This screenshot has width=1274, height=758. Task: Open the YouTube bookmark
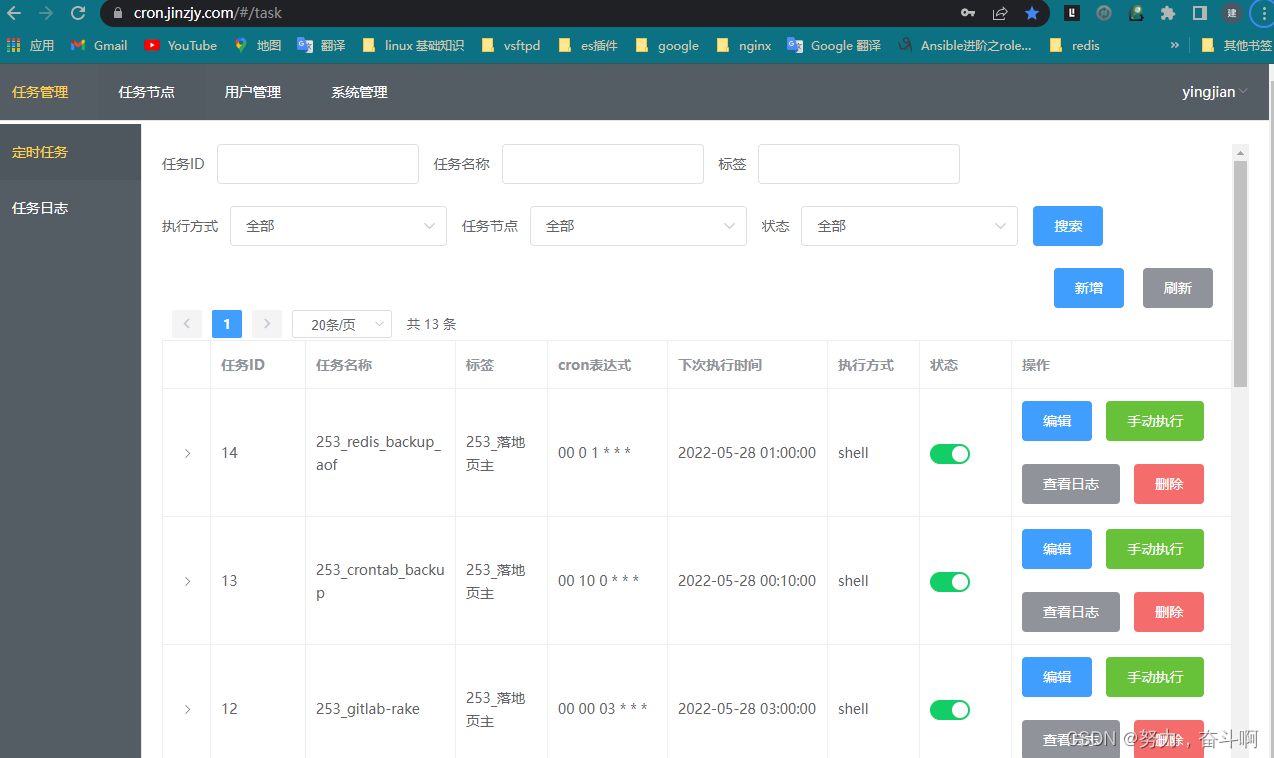[181, 45]
